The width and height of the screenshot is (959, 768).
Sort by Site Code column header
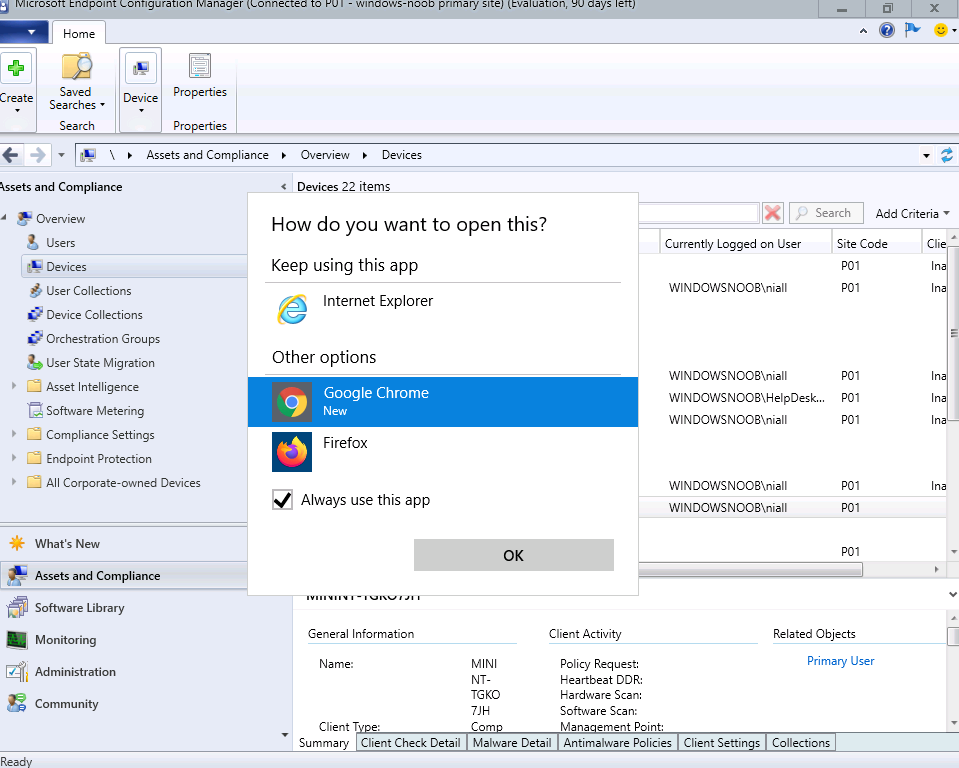[876, 244]
